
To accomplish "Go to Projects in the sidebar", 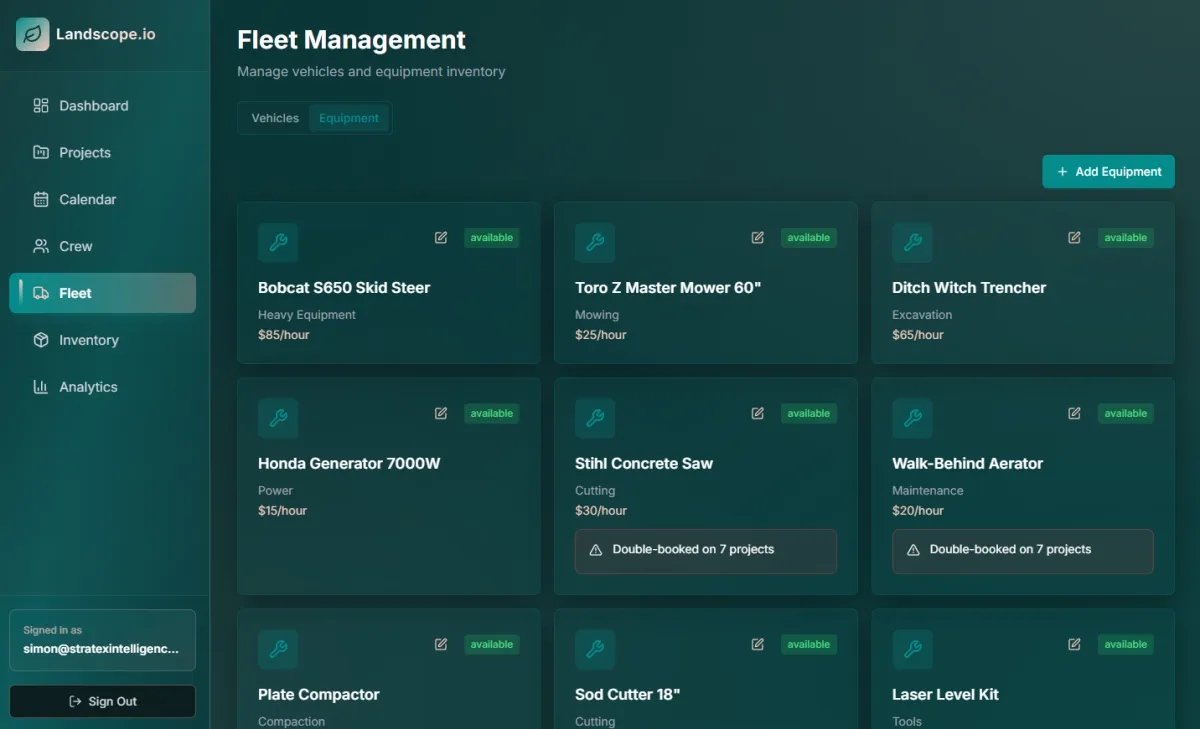I will [x=84, y=153].
